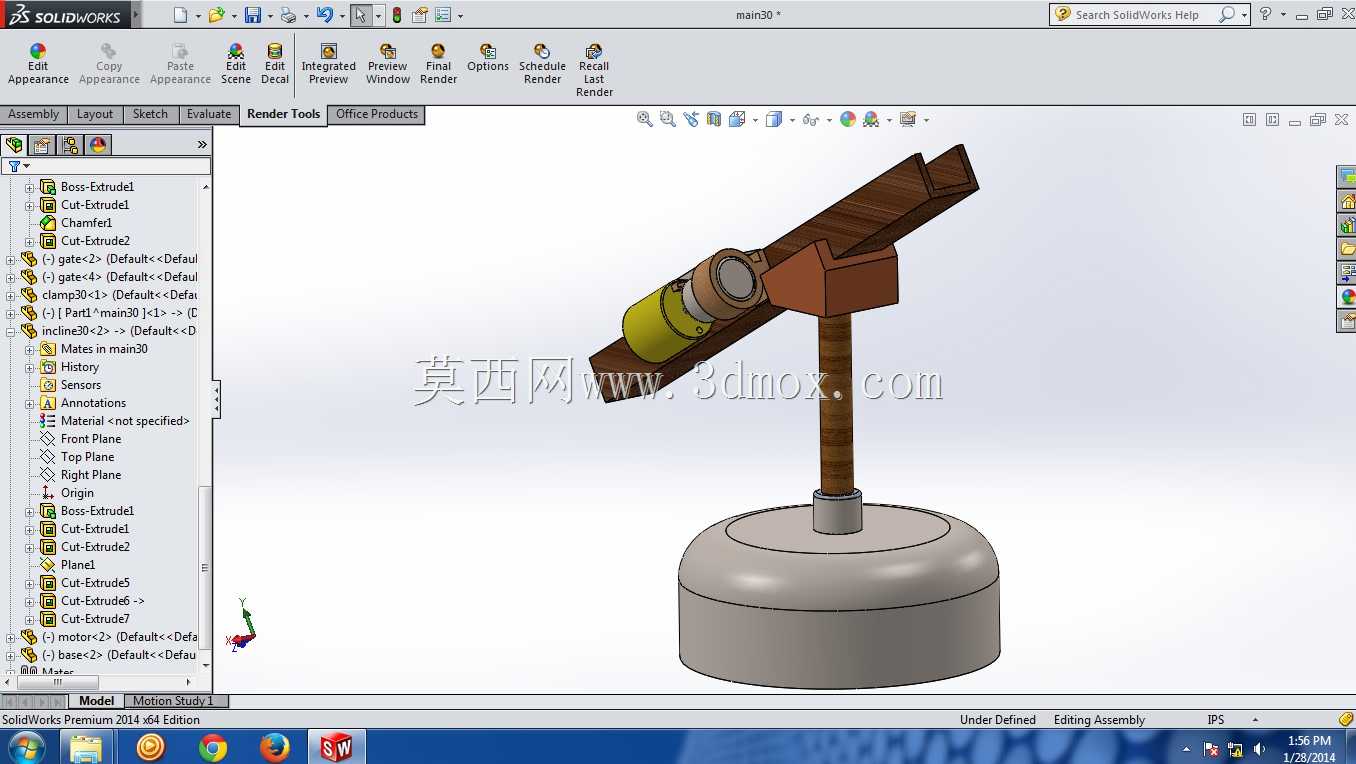Open the render Preview Window
The image size is (1356, 764).
coord(388,64)
